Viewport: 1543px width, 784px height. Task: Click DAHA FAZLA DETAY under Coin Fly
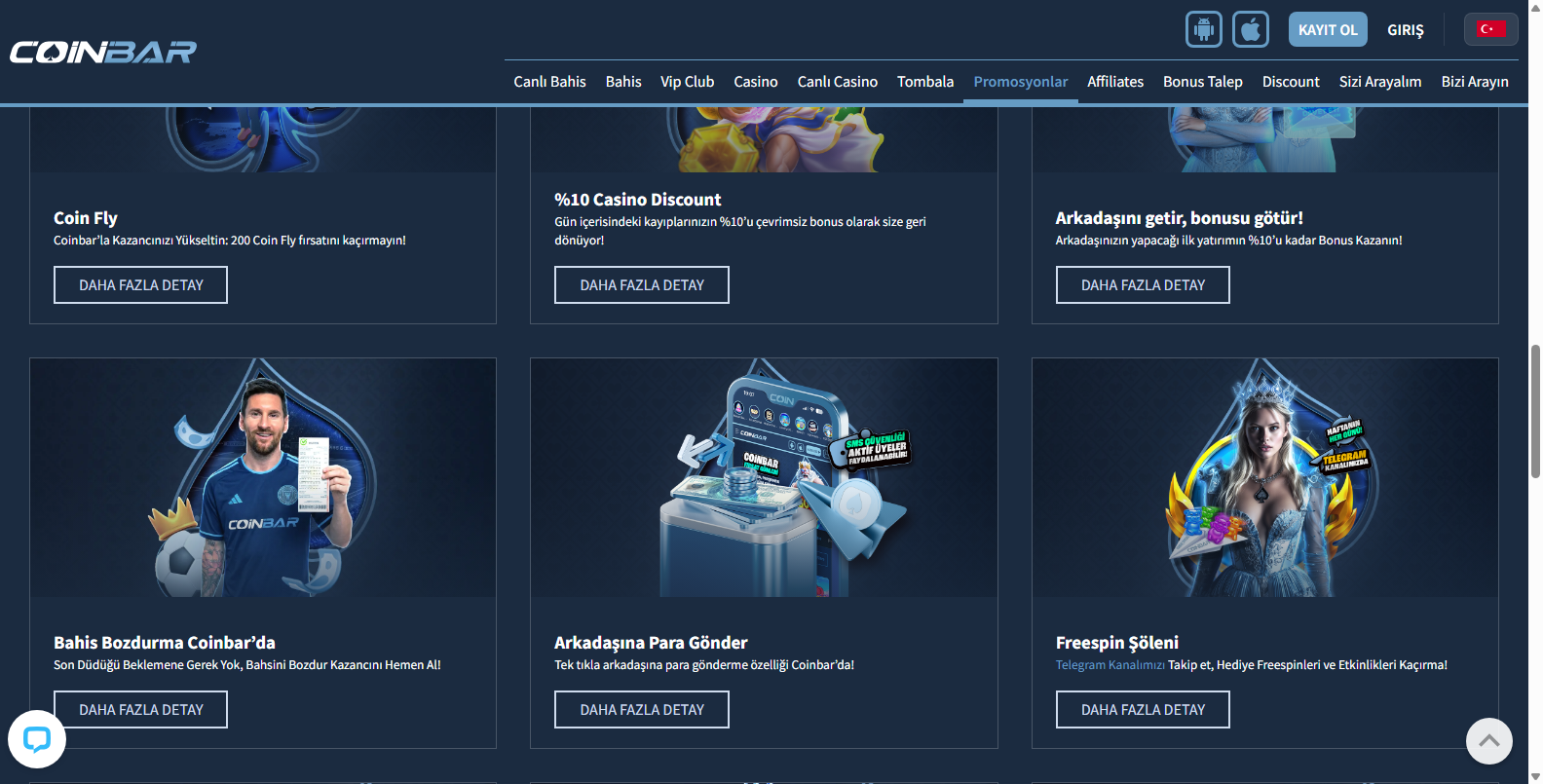pos(140,284)
